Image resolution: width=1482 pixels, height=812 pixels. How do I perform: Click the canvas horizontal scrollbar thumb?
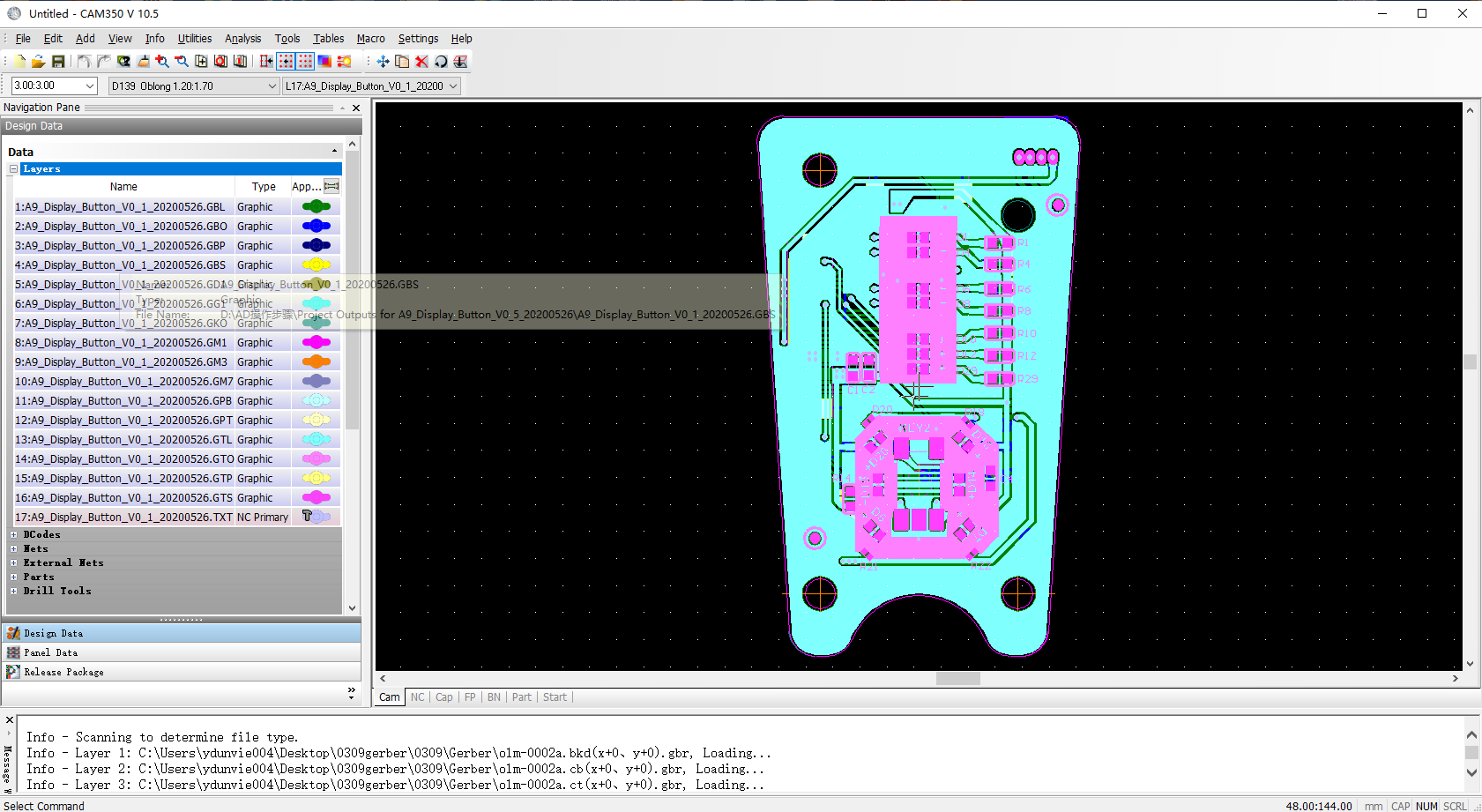click(x=957, y=678)
